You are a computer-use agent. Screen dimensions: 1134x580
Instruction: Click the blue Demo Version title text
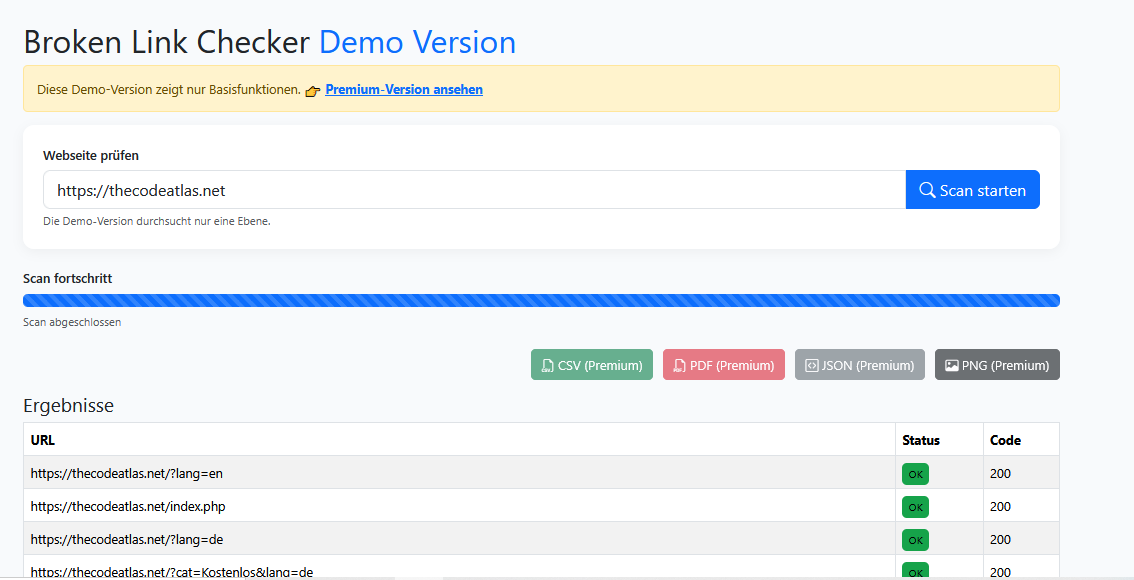point(417,42)
